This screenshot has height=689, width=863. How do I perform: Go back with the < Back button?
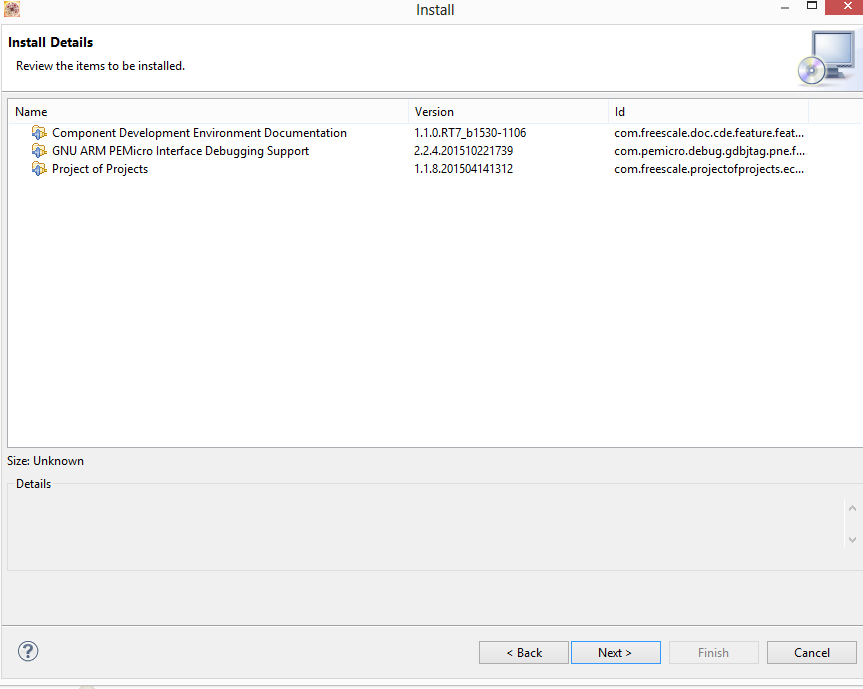click(x=523, y=653)
